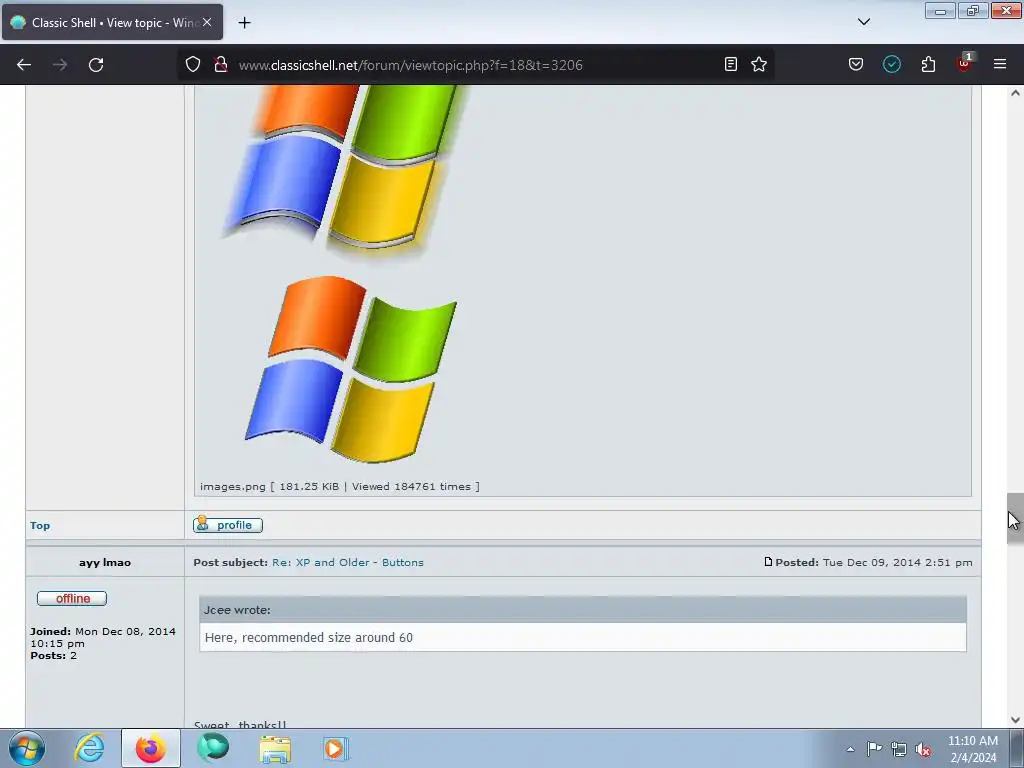Screen dimensions: 1024x768
Task: Follow the Top link
Action: (x=40, y=526)
